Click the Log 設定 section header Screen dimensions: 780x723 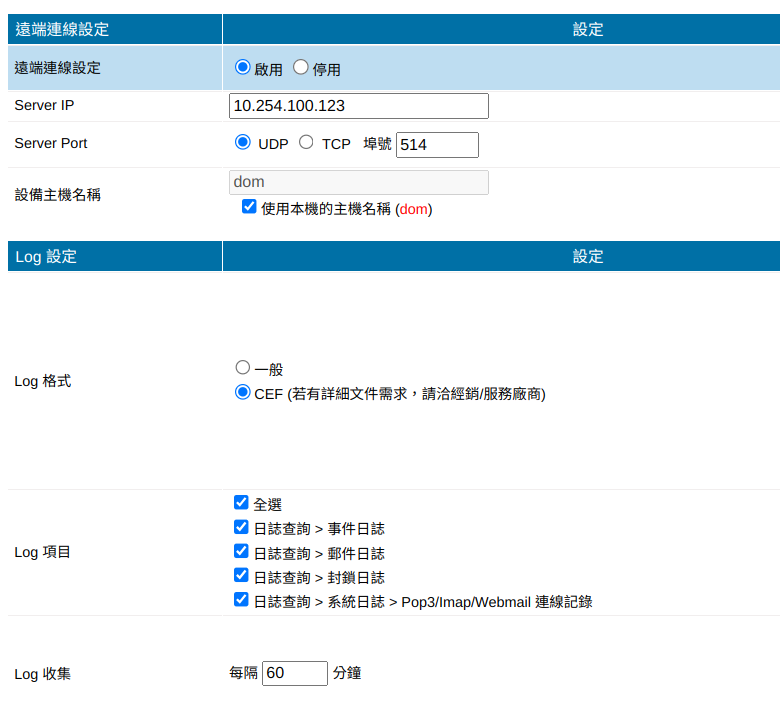point(46,257)
